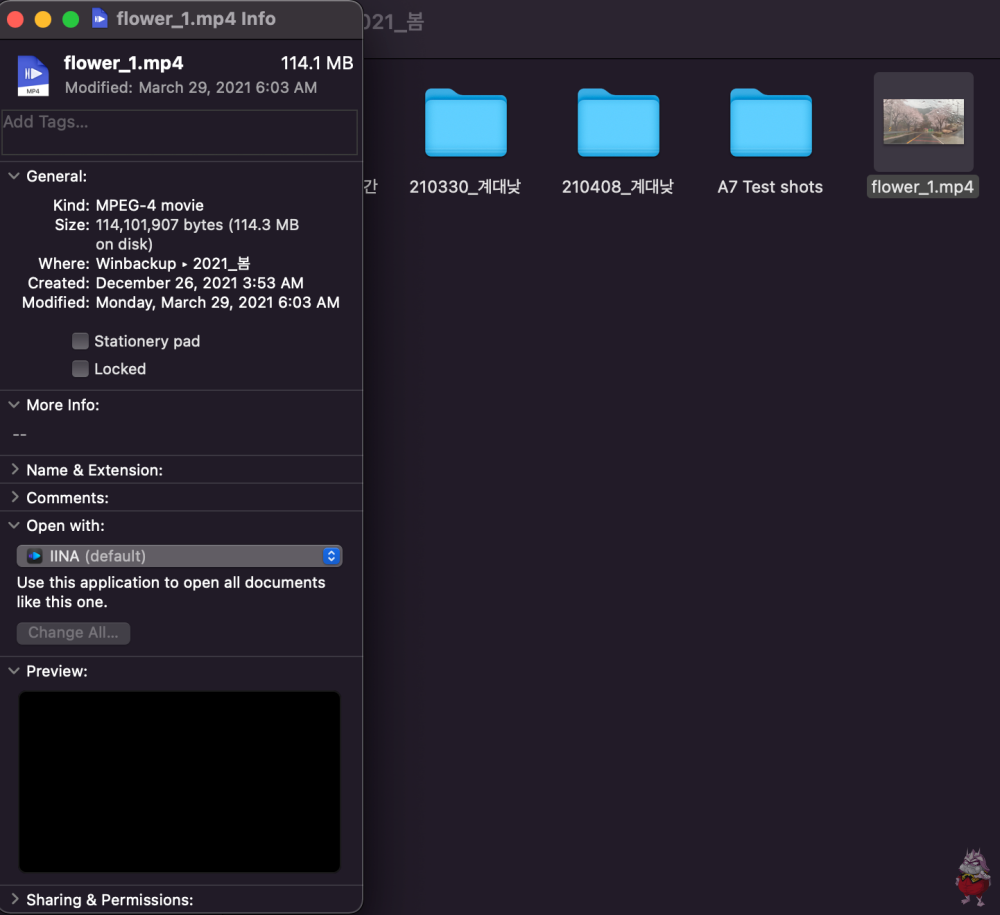Enable the Locked checkbox
This screenshot has width=1000, height=915.
click(80, 369)
